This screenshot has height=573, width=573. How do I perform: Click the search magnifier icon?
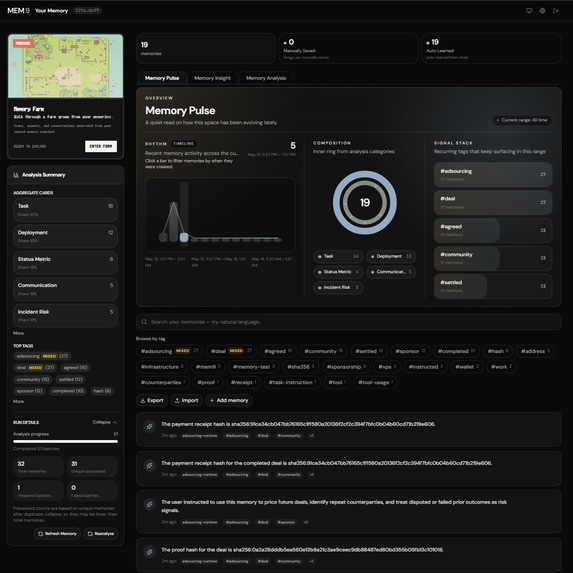144,322
